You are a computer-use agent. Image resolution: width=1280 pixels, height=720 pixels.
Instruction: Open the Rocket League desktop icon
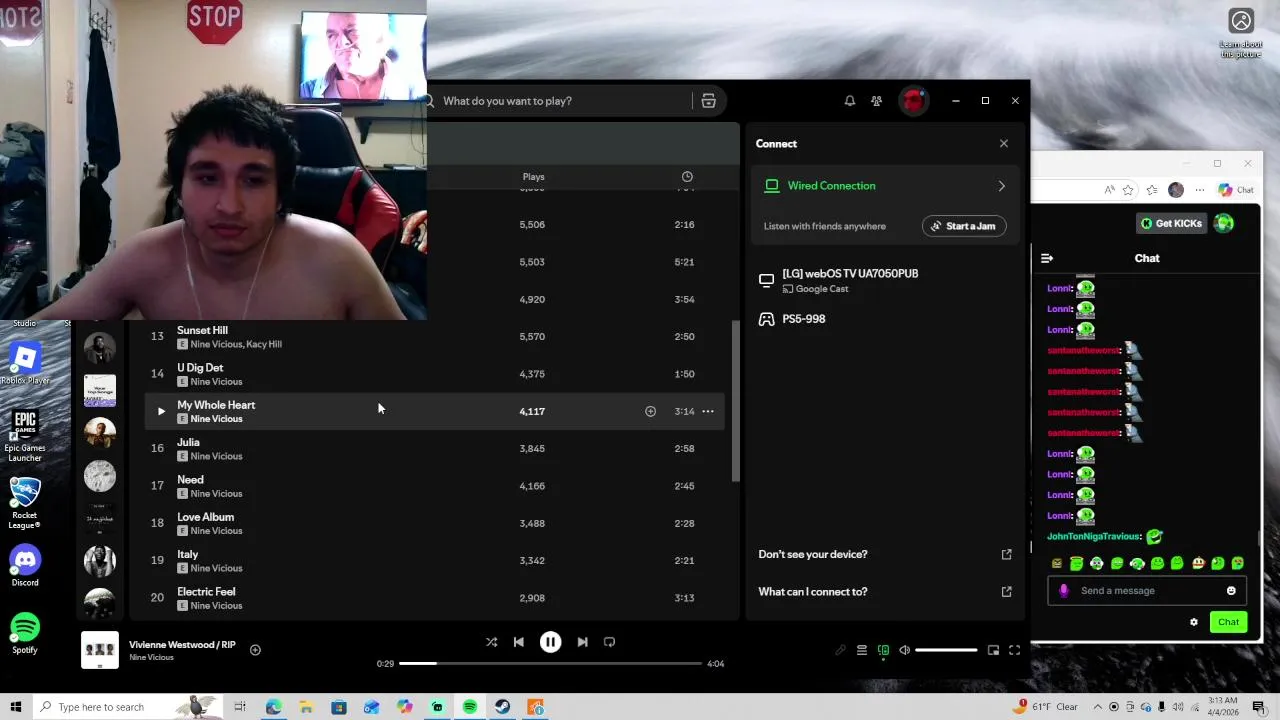(25, 502)
